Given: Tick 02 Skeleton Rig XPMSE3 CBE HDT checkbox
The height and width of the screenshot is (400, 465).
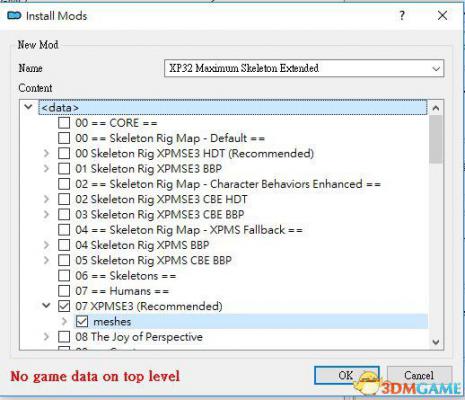Looking at the screenshot, I should [x=64, y=199].
